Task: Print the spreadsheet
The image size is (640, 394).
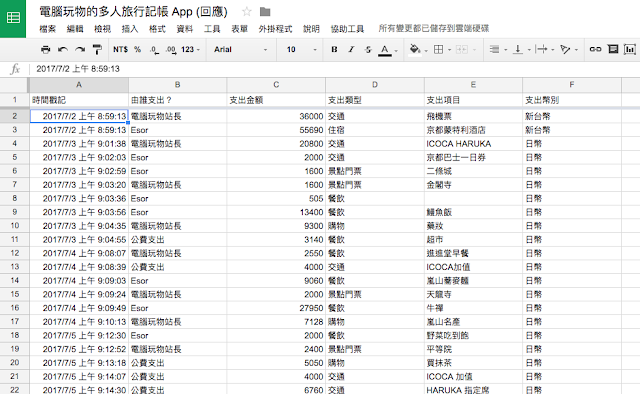Action: (x=45, y=49)
